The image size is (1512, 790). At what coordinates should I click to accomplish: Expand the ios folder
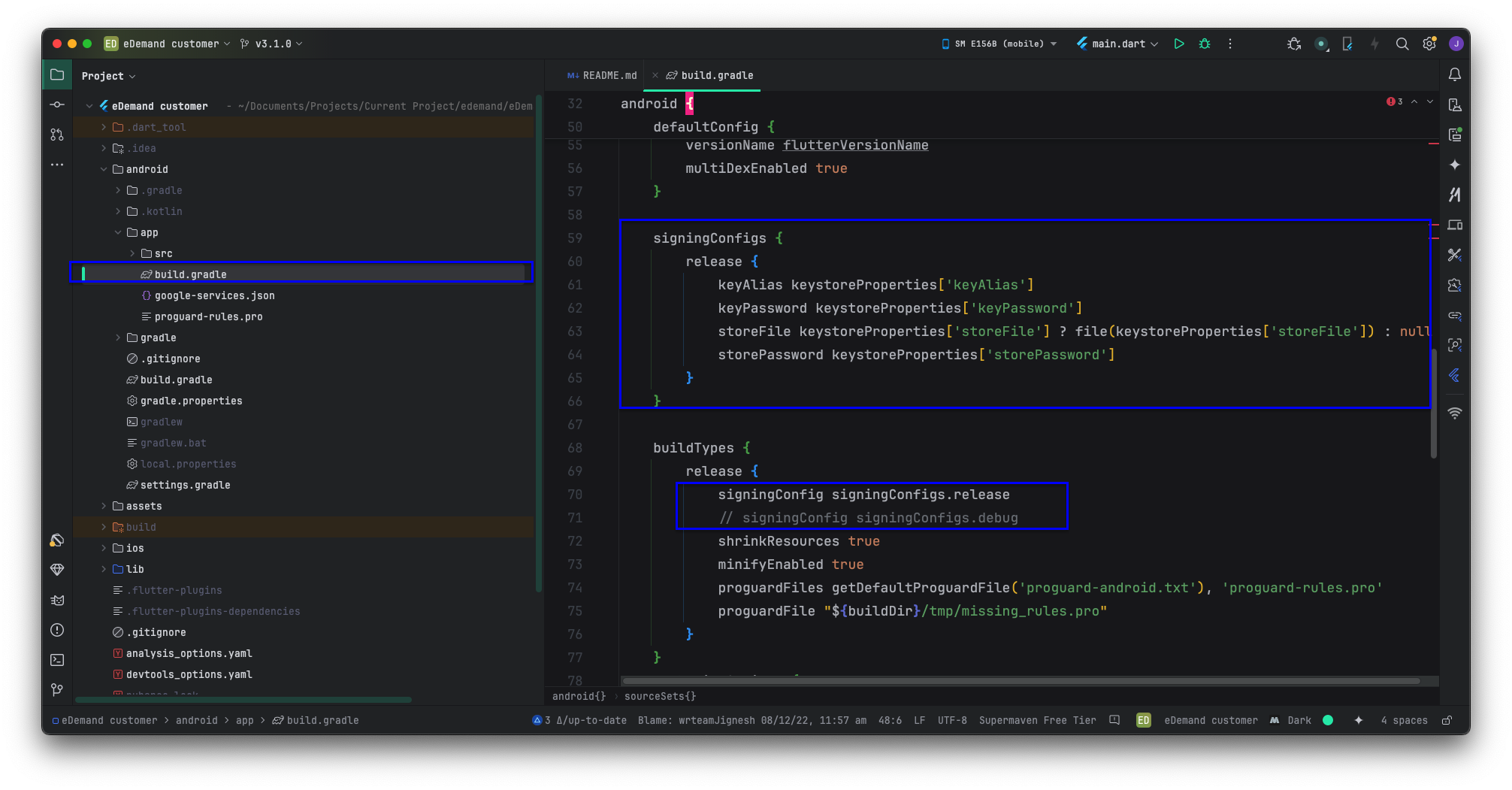click(x=104, y=548)
